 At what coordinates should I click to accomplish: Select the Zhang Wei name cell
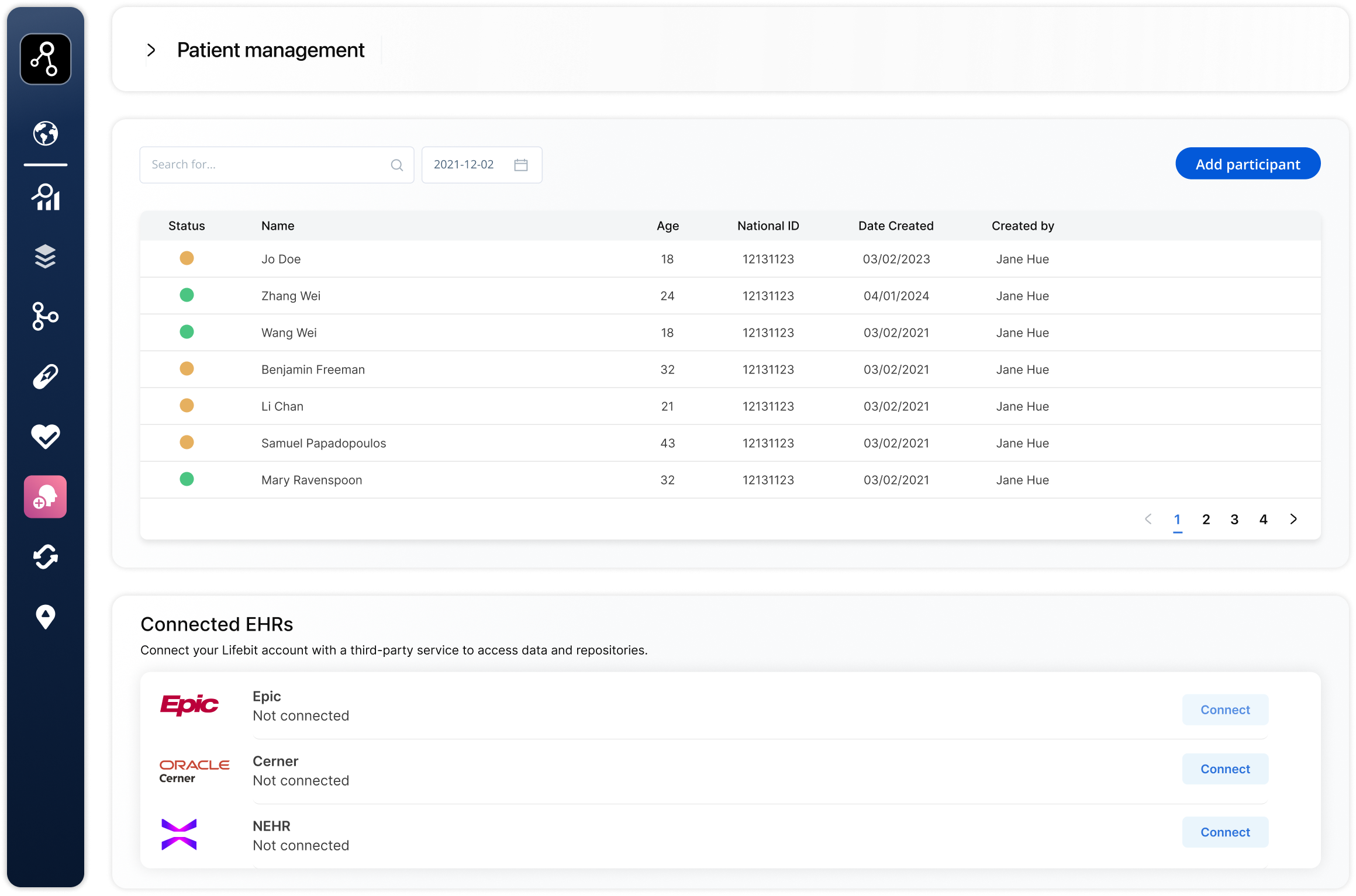pos(291,296)
